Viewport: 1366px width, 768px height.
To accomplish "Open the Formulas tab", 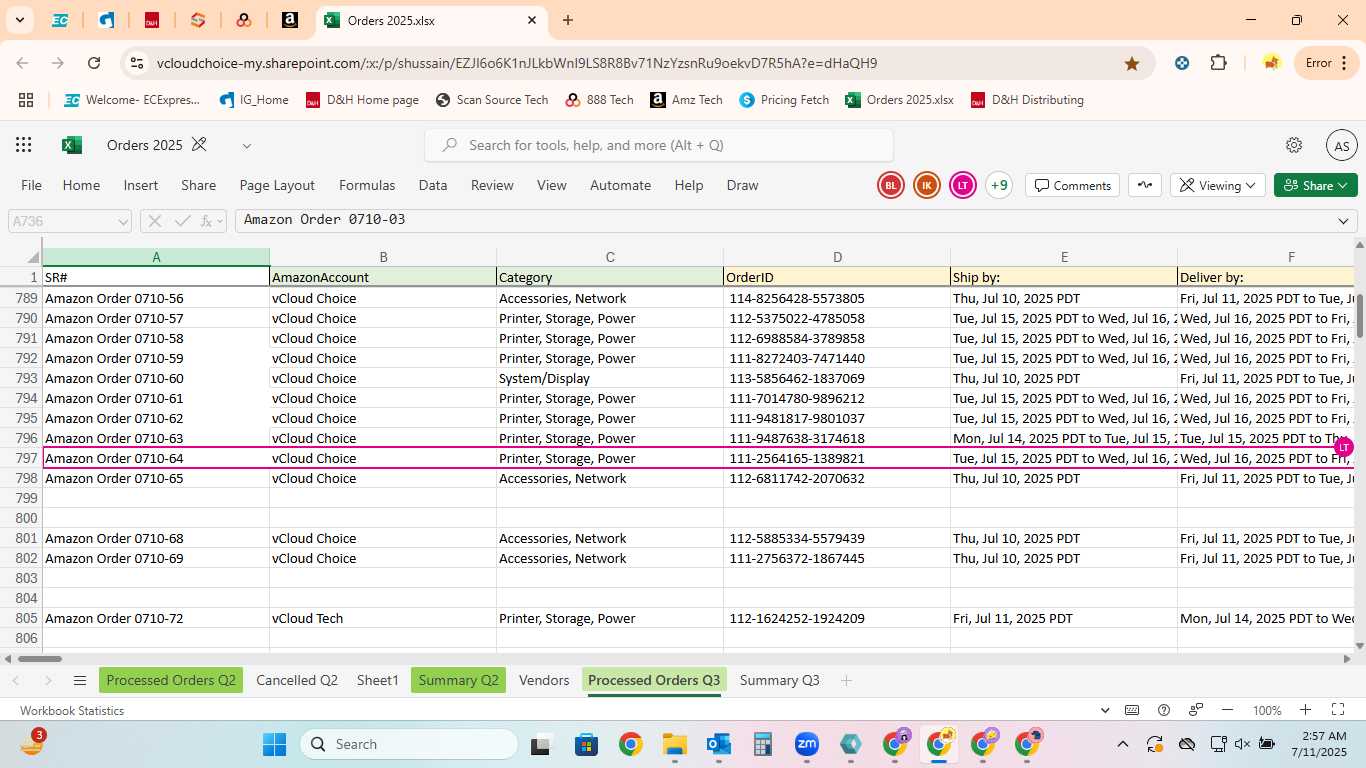I will click(367, 185).
